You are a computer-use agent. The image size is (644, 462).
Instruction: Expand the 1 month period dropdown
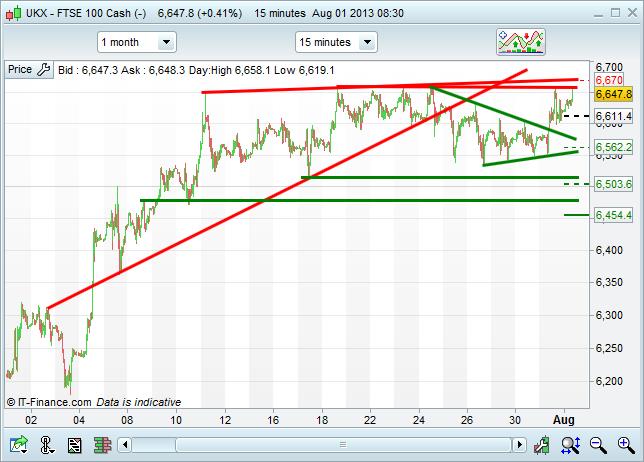coord(166,42)
